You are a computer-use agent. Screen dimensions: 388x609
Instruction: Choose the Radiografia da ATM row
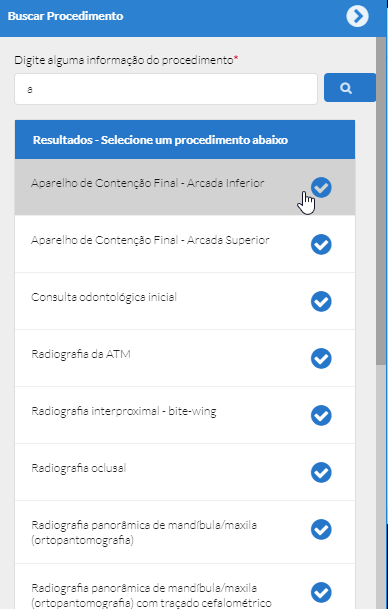coord(185,358)
